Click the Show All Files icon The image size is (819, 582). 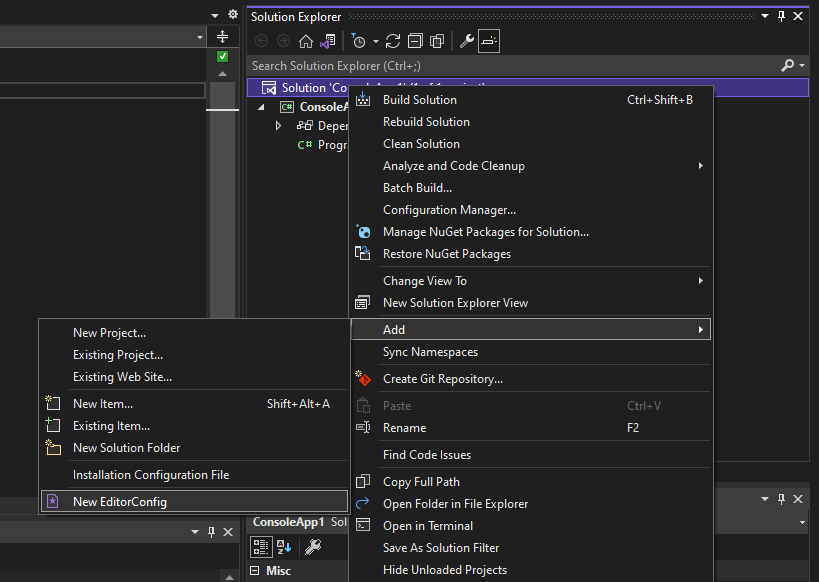click(437, 41)
